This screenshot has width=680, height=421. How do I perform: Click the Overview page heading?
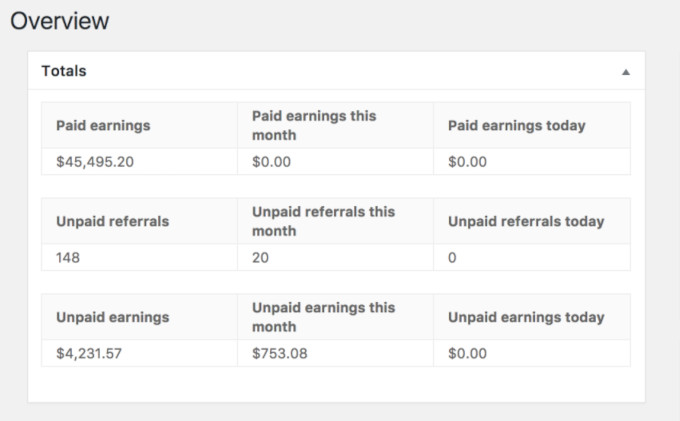[59, 21]
